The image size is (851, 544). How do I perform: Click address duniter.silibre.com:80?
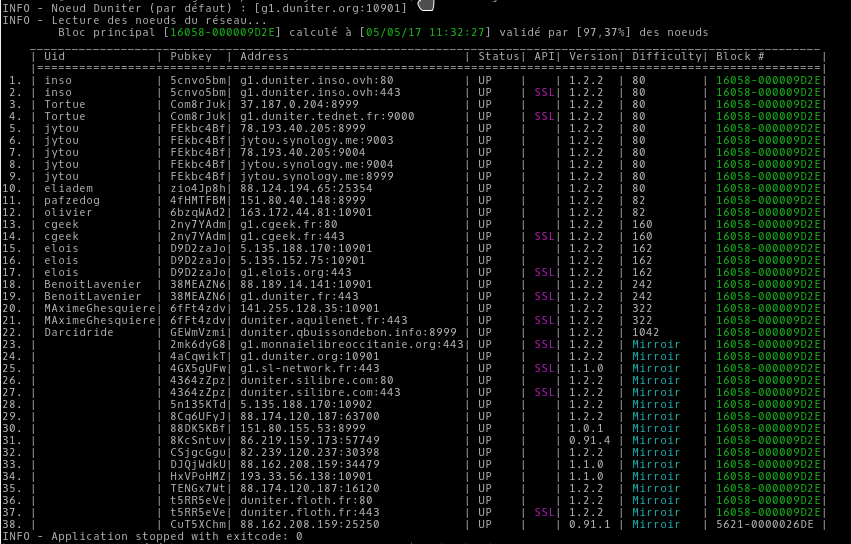click(317, 380)
